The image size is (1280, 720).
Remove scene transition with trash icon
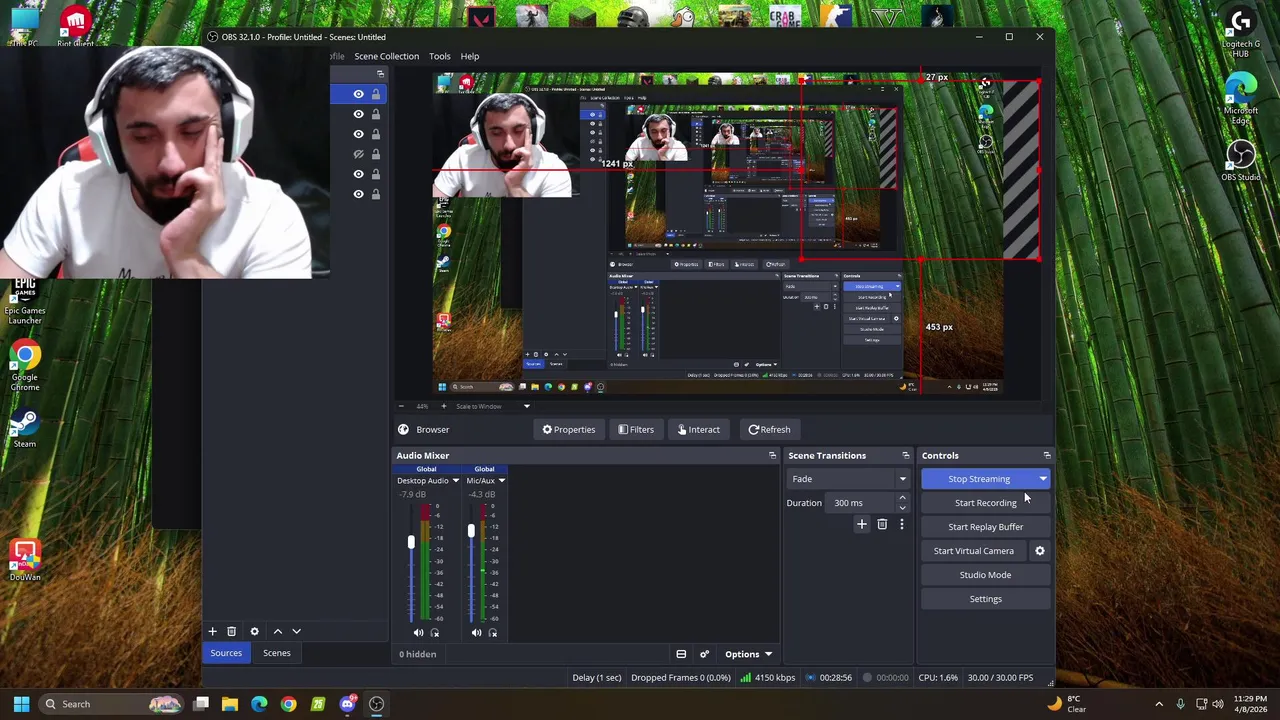click(x=882, y=524)
